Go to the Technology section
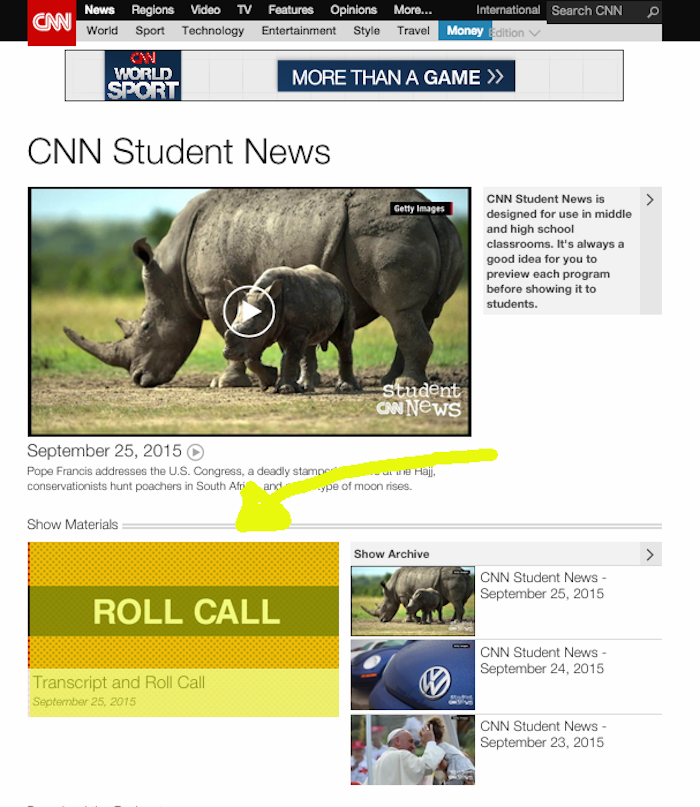700x807 pixels. click(213, 31)
